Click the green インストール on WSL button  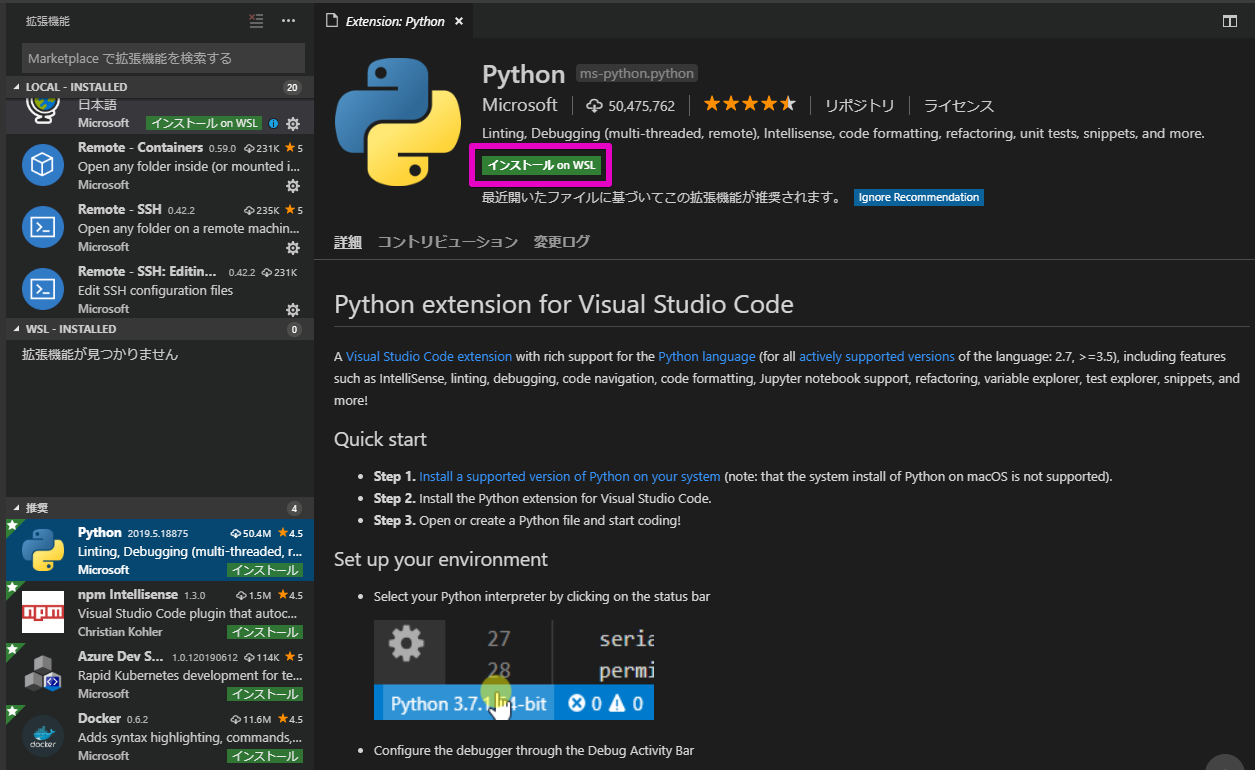[540, 164]
